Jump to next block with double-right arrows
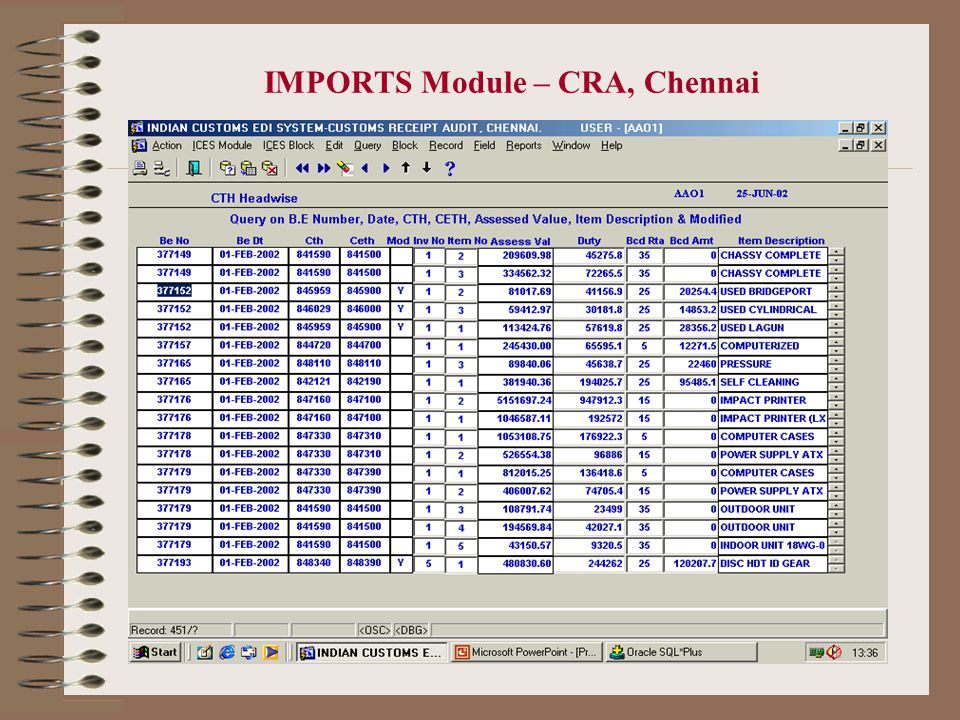 tap(324, 168)
